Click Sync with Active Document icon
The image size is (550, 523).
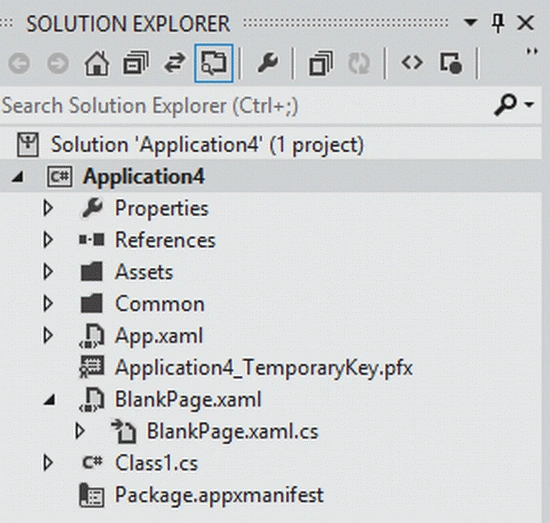tap(174, 63)
